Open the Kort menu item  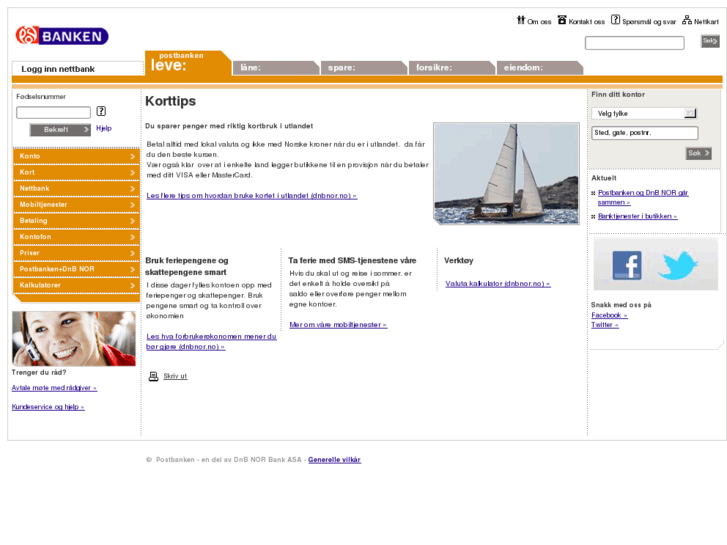(x=77, y=173)
